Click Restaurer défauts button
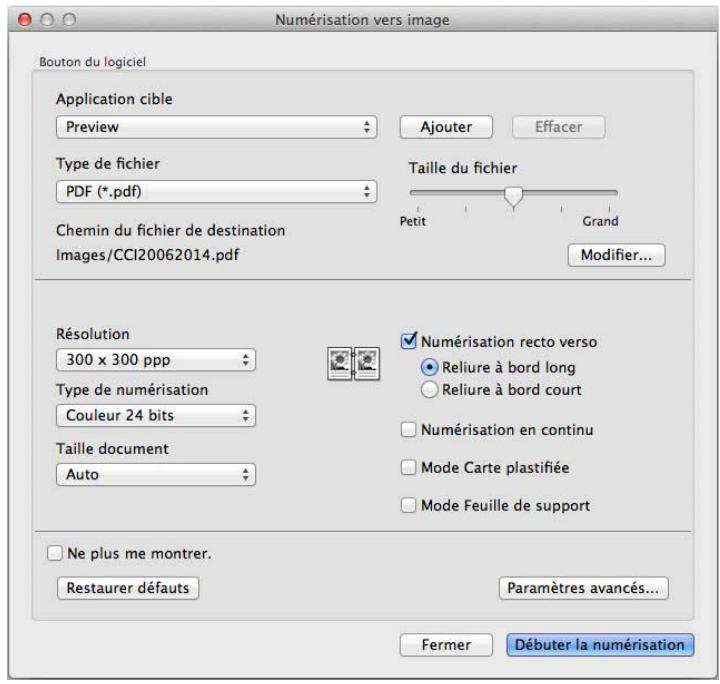720x684 pixels. click(128, 588)
